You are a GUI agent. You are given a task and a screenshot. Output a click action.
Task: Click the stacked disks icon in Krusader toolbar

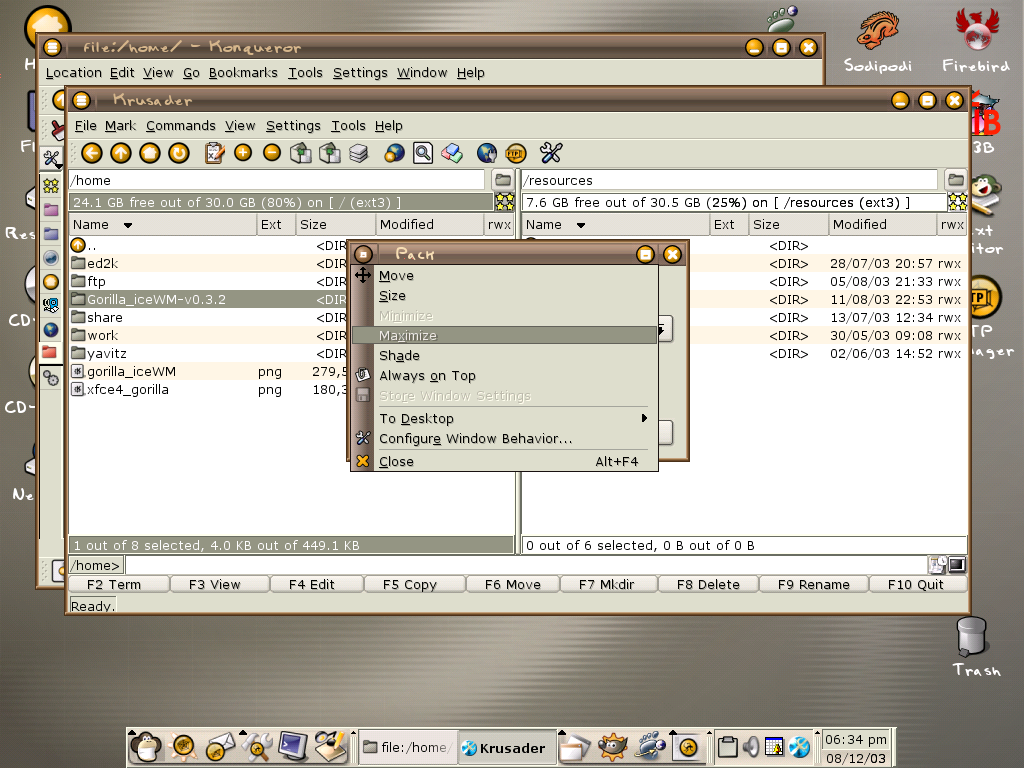click(359, 153)
